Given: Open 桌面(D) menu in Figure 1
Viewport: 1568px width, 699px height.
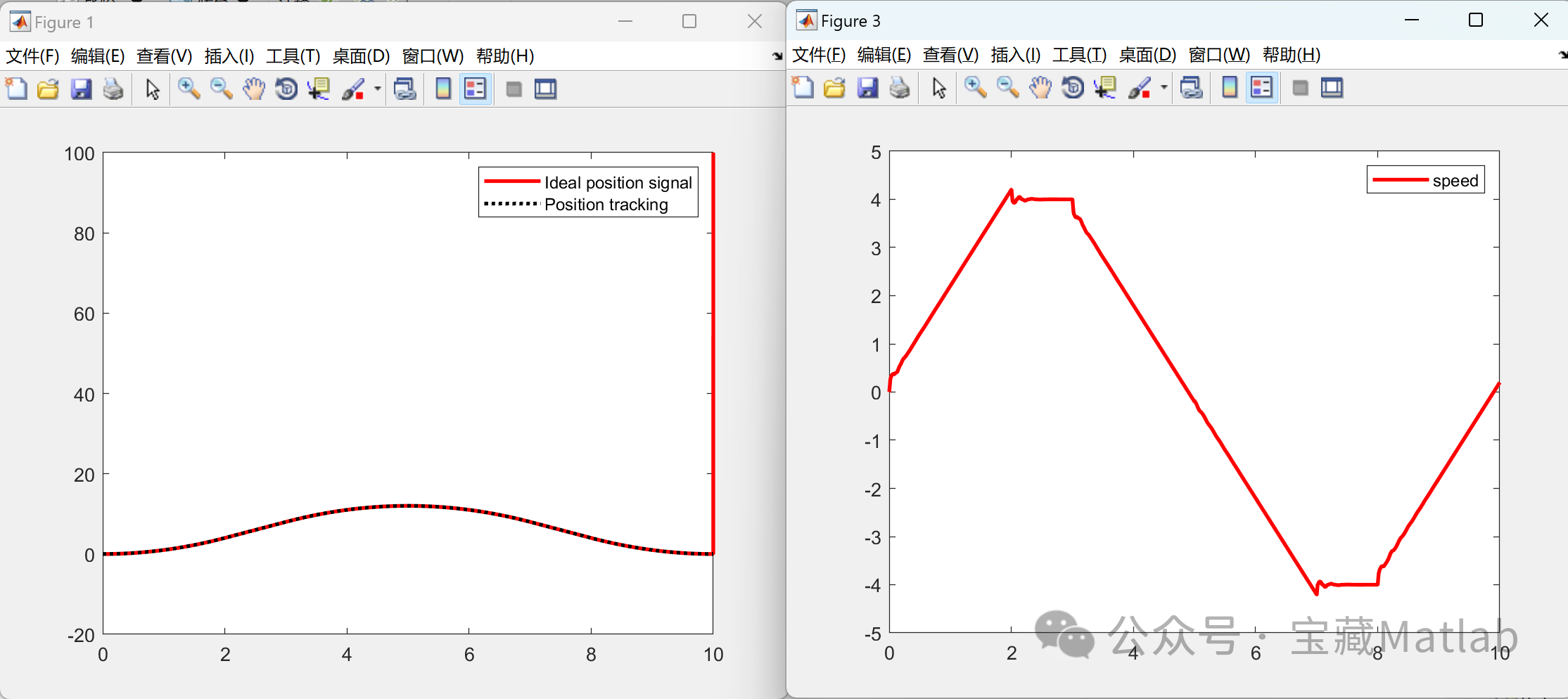Looking at the screenshot, I should tap(361, 56).
